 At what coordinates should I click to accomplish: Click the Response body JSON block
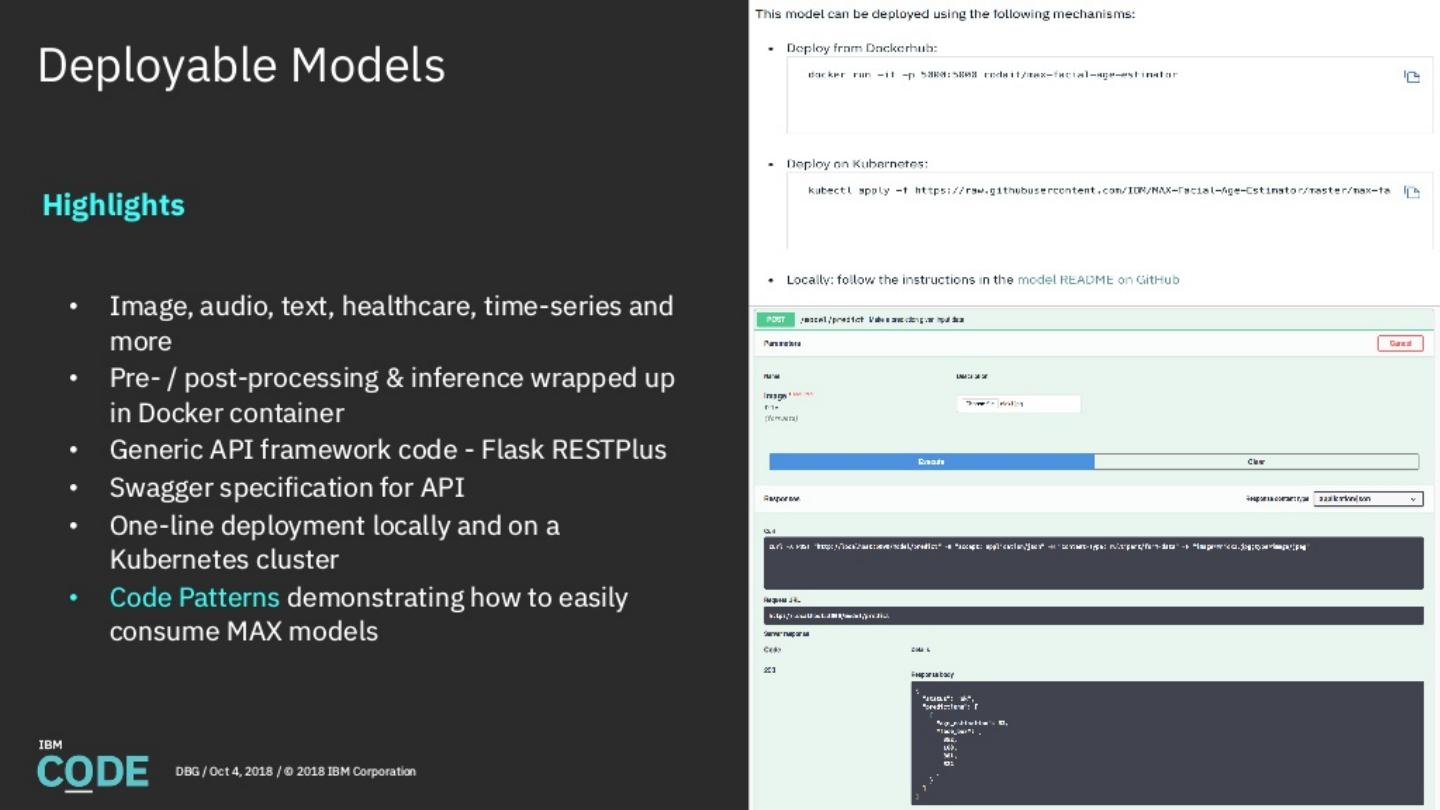[x=1167, y=743]
